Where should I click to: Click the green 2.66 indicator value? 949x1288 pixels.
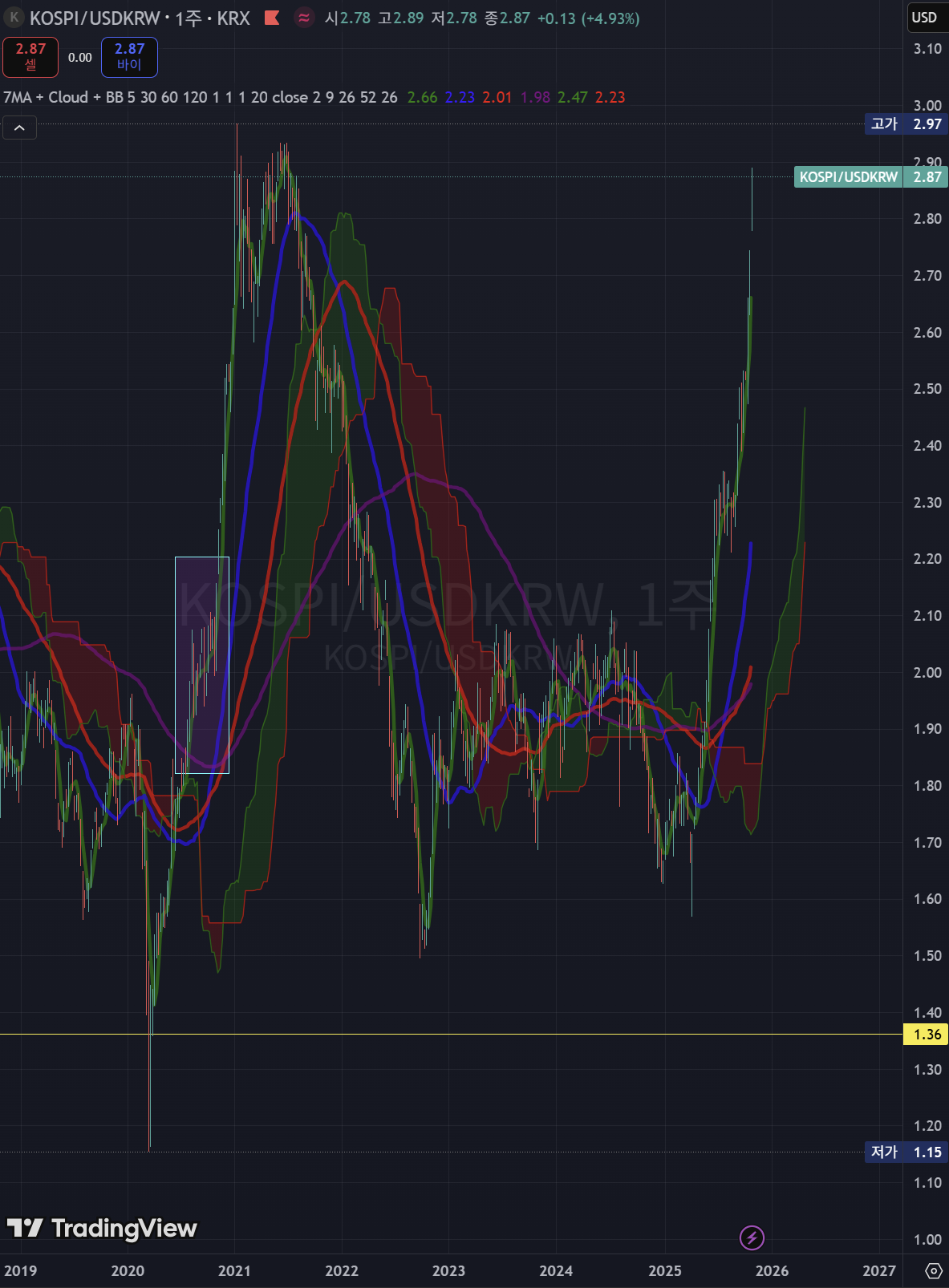(x=422, y=97)
